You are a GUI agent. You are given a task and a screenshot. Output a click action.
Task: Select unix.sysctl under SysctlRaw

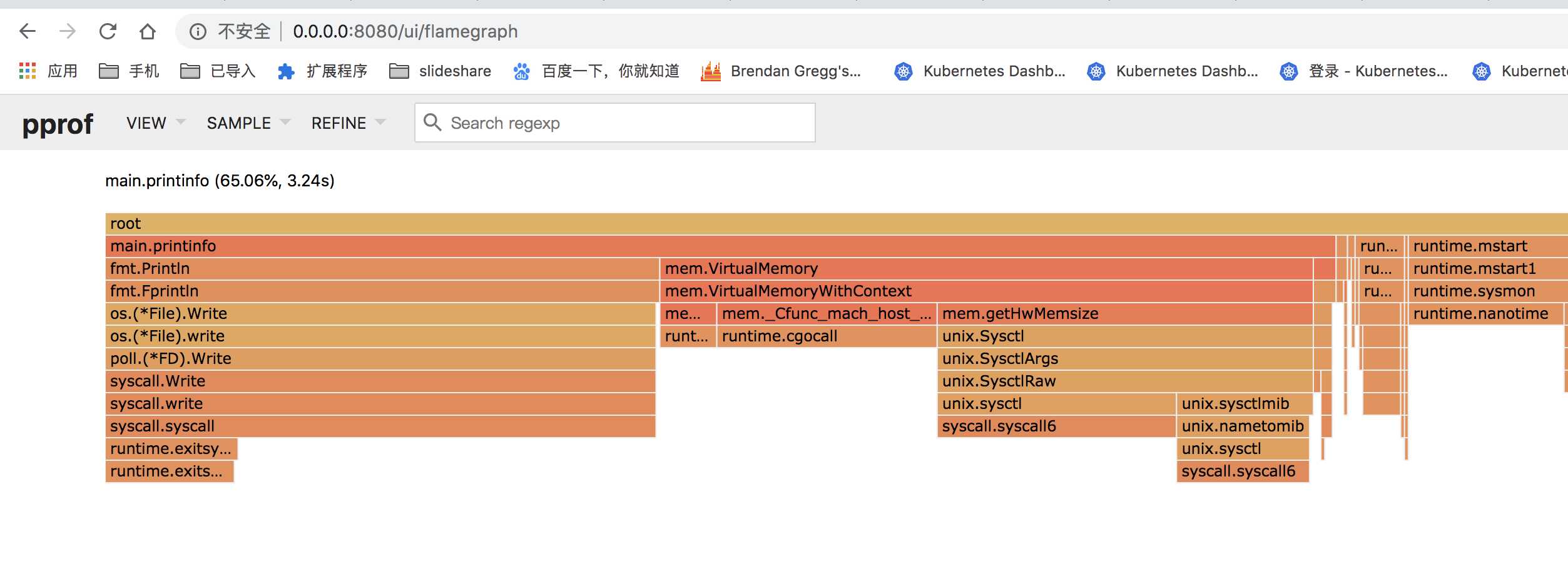tap(1057, 403)
